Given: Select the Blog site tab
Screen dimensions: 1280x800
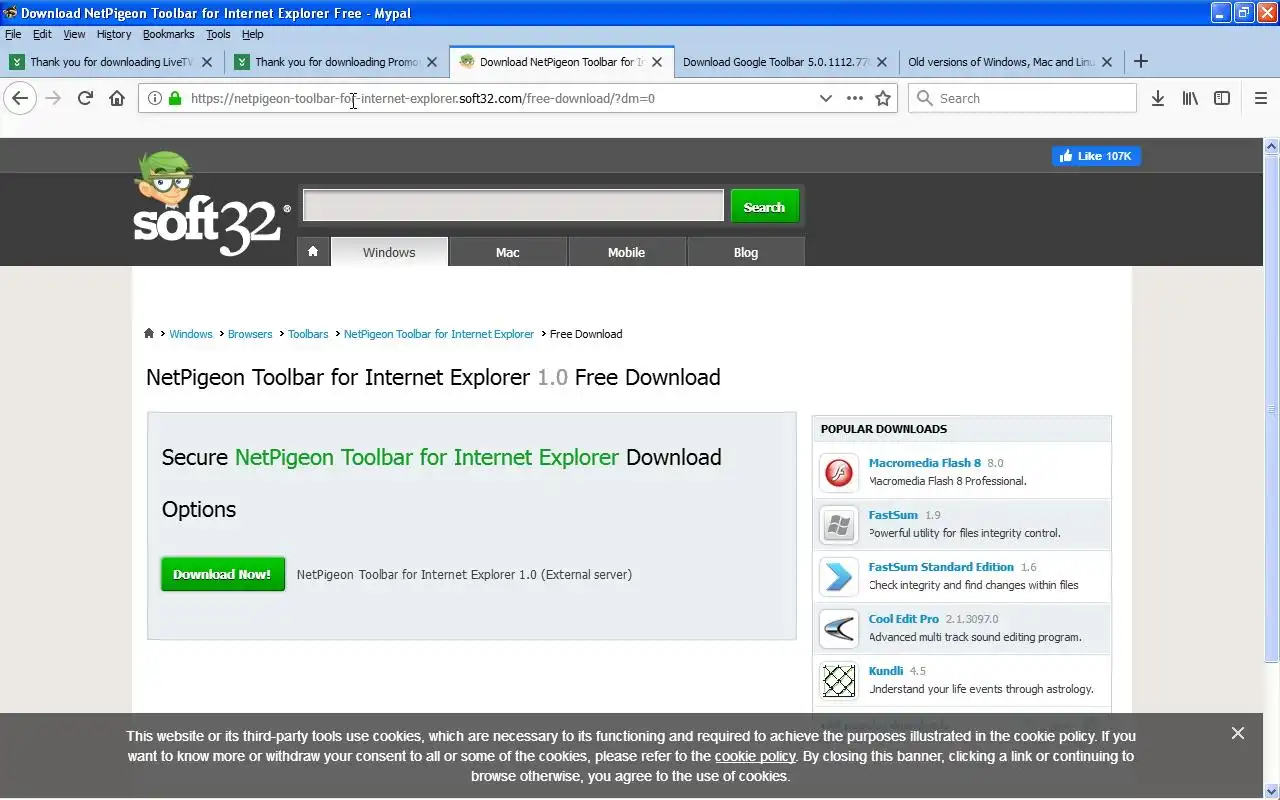Looking at the screenshot, I should tap(746, 252).
